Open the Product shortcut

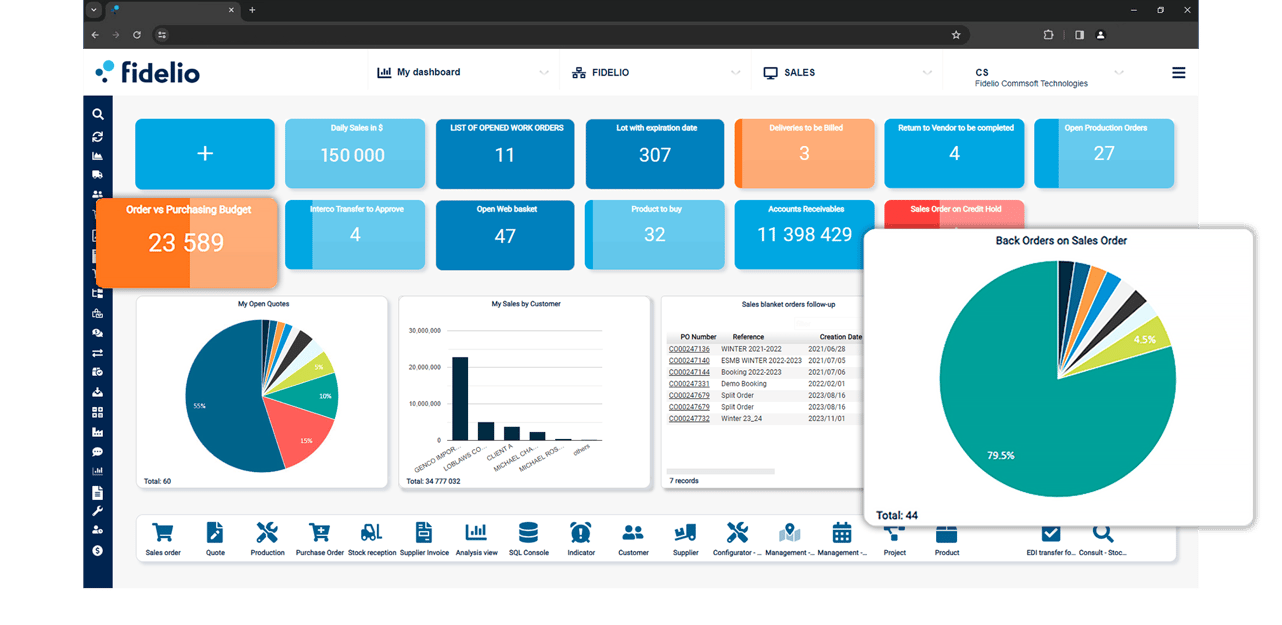(x=947, y=539)
